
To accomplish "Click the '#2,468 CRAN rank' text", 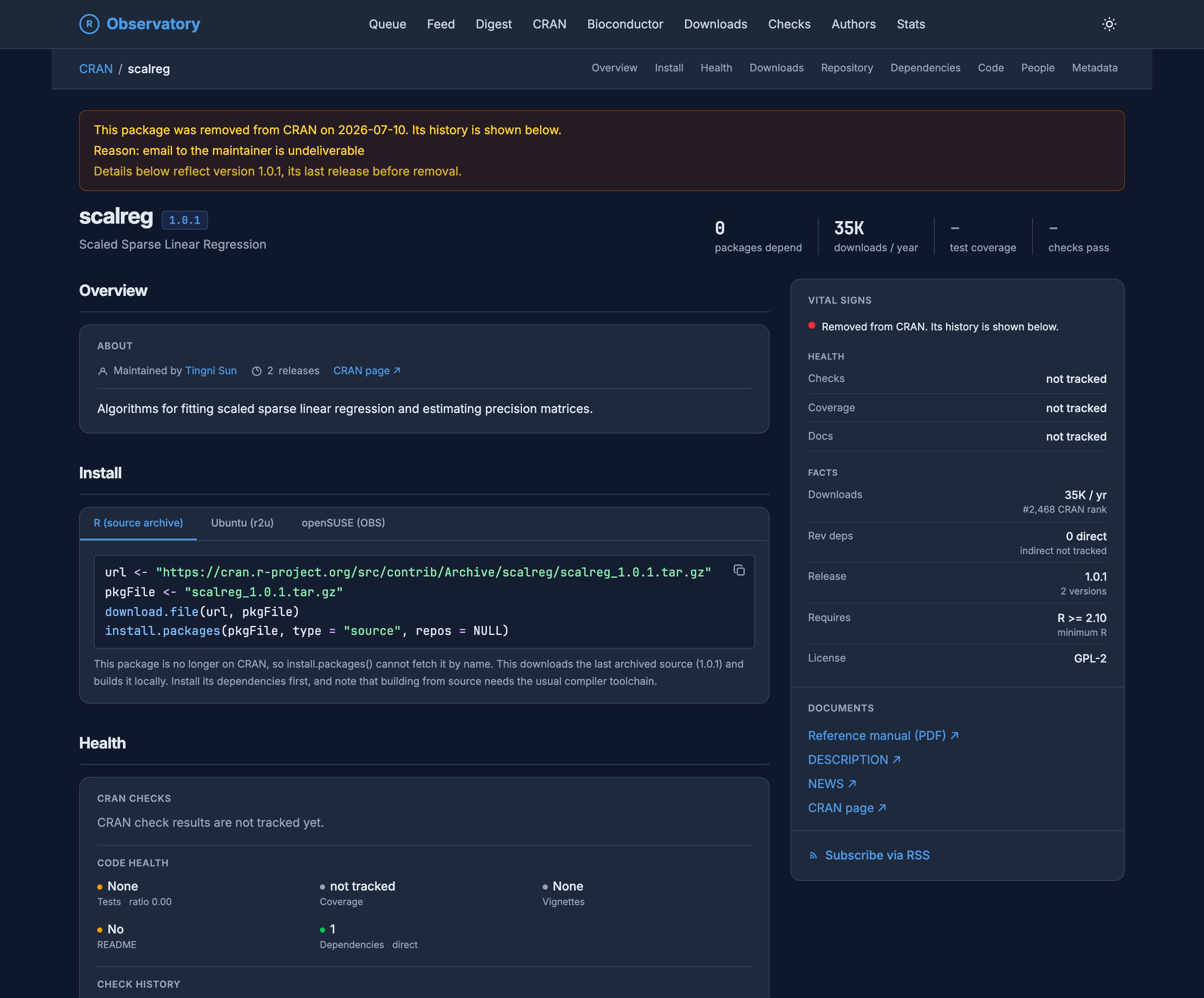I will 1064,510.
